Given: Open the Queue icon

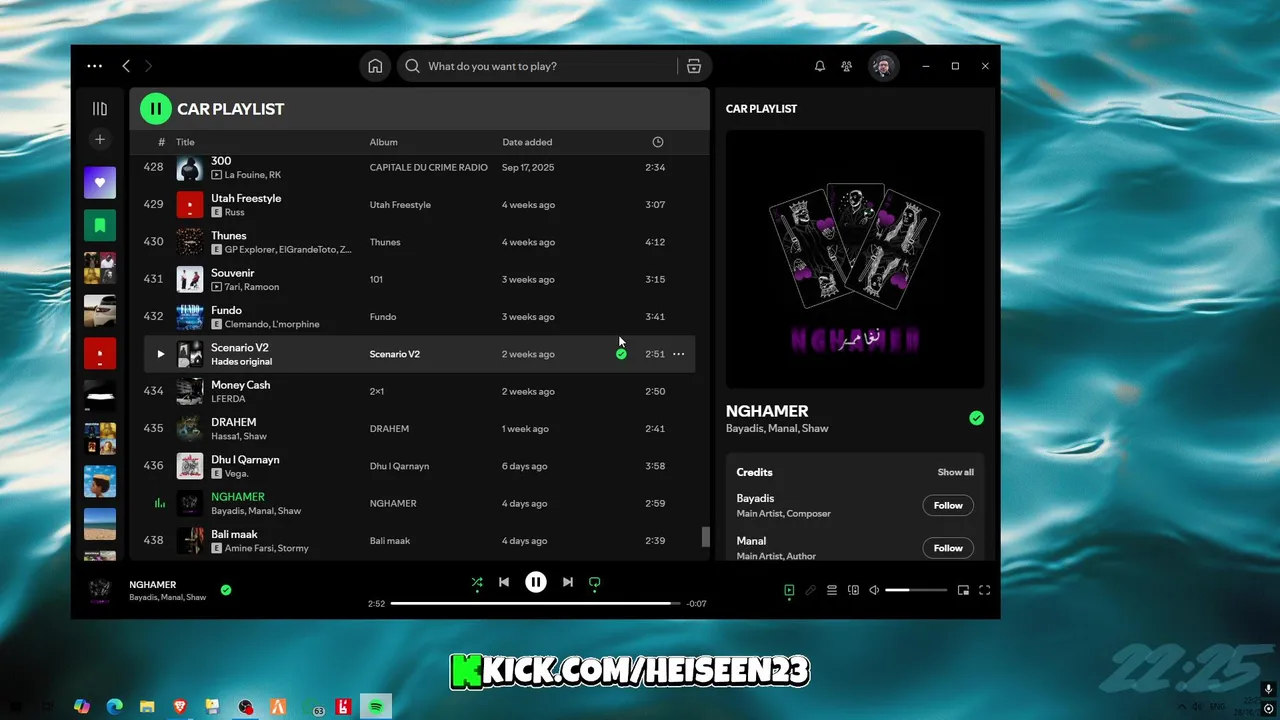Looking at the screenshot, I should 831,590.
